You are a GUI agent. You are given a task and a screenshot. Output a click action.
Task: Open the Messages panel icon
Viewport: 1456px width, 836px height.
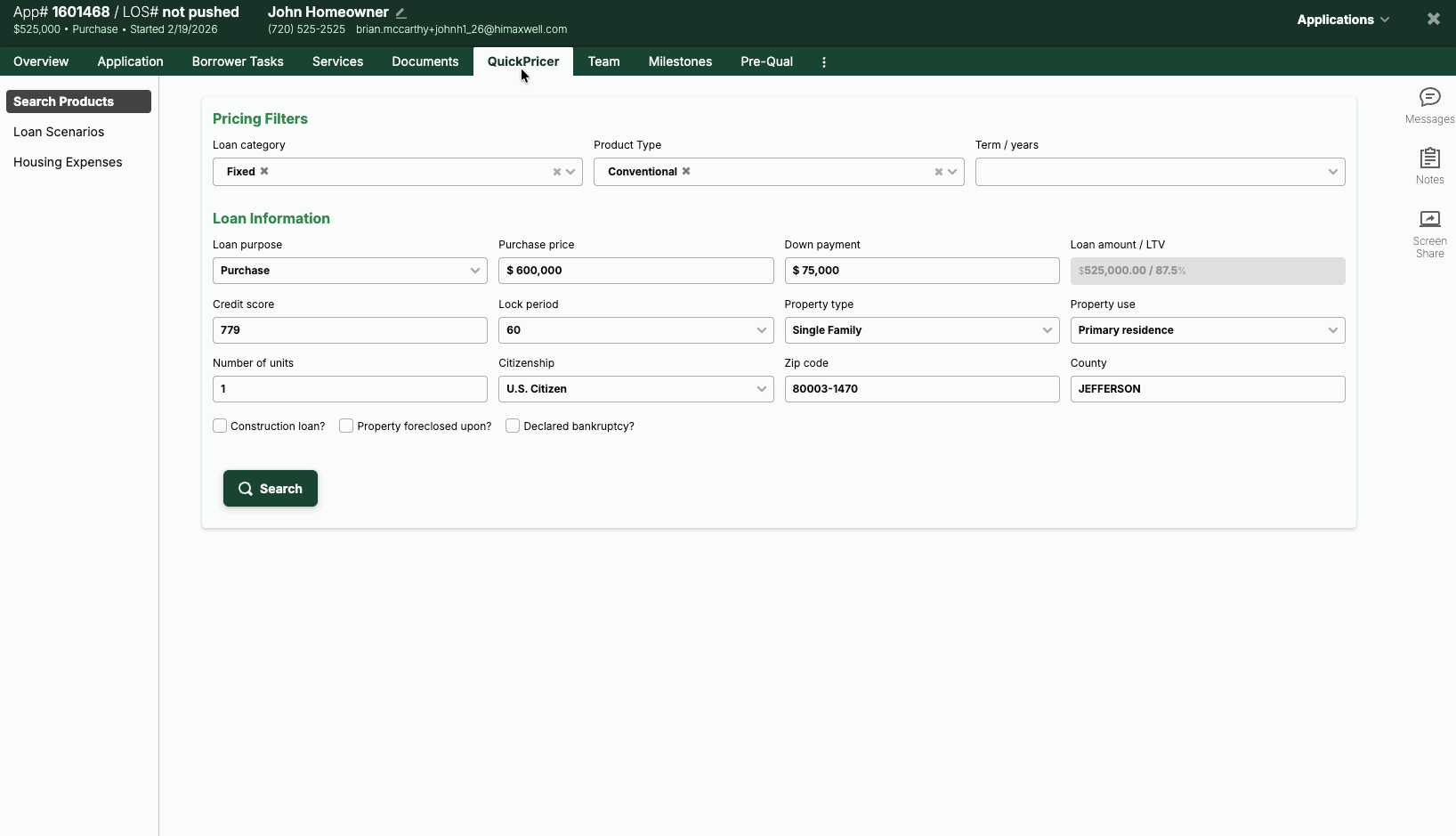(1429, 97)
